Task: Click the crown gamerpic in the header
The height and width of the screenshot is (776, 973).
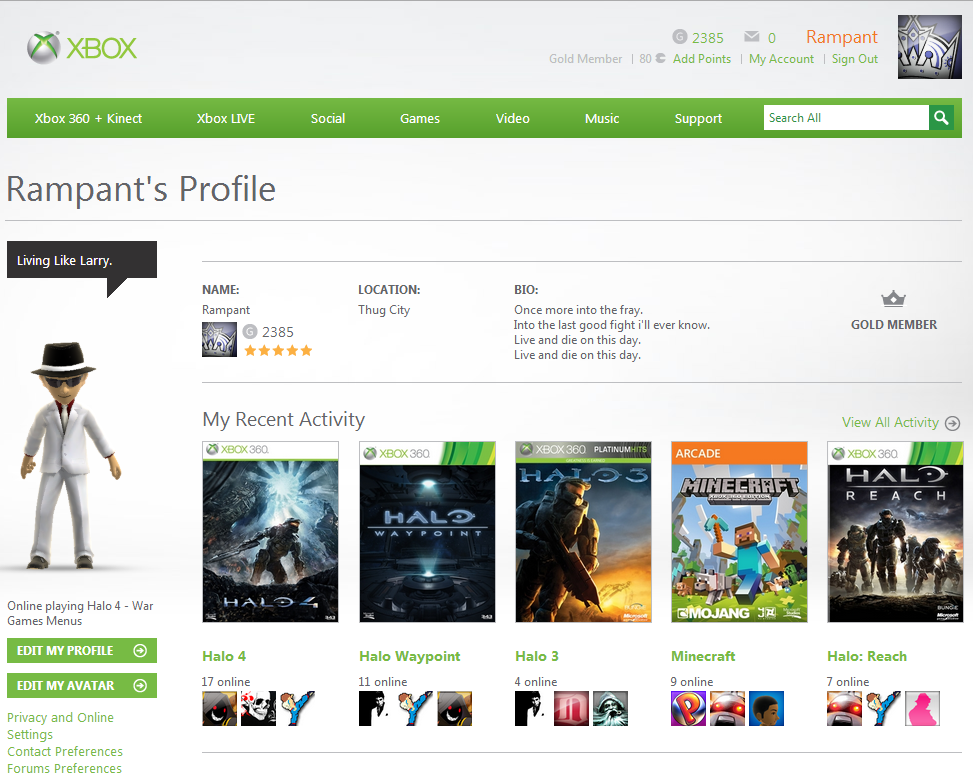Action: click(x=930, y=47)
